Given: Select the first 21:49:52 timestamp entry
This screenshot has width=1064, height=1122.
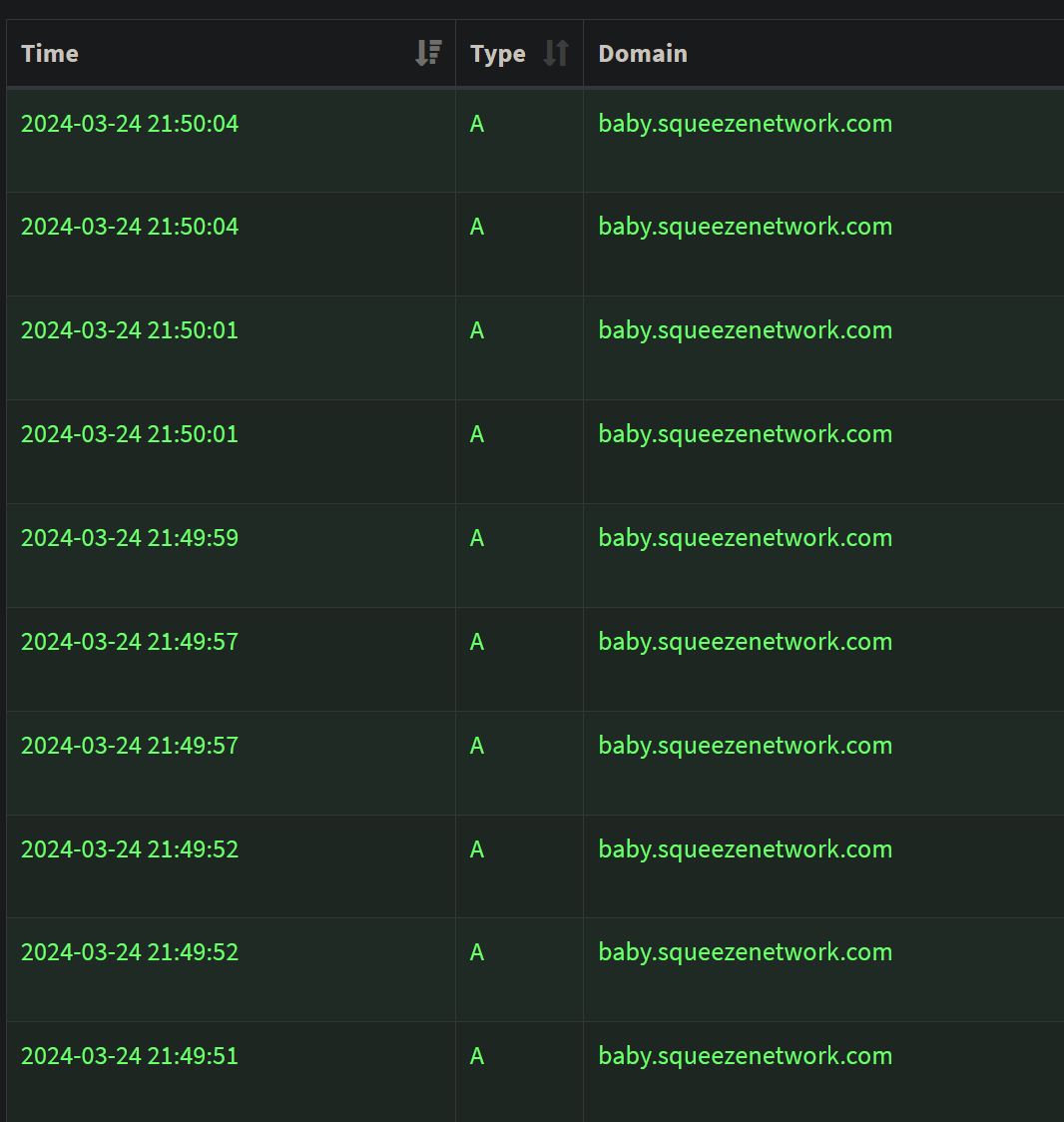Looking at the screenshot, I should point(130,849).
